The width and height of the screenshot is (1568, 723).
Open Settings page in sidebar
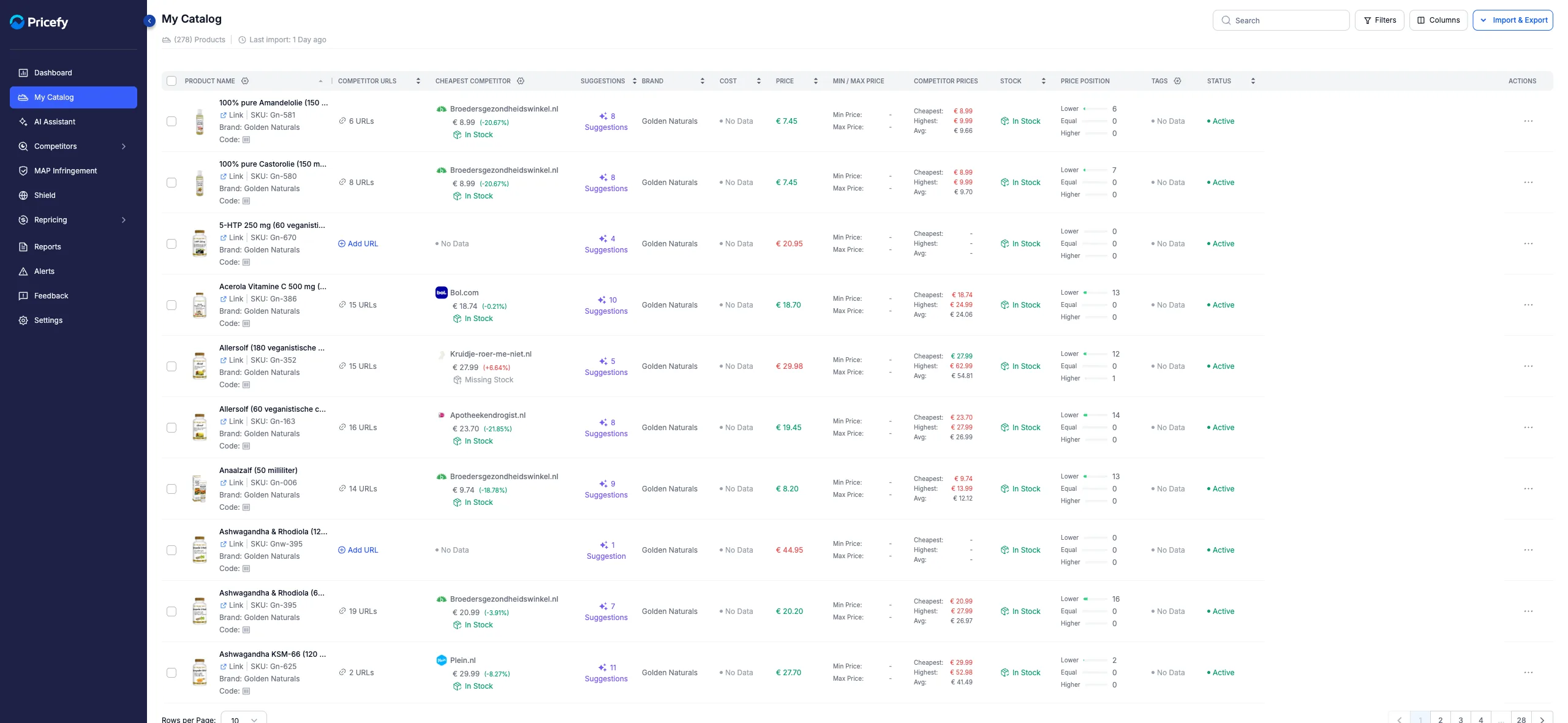(73, 320)
